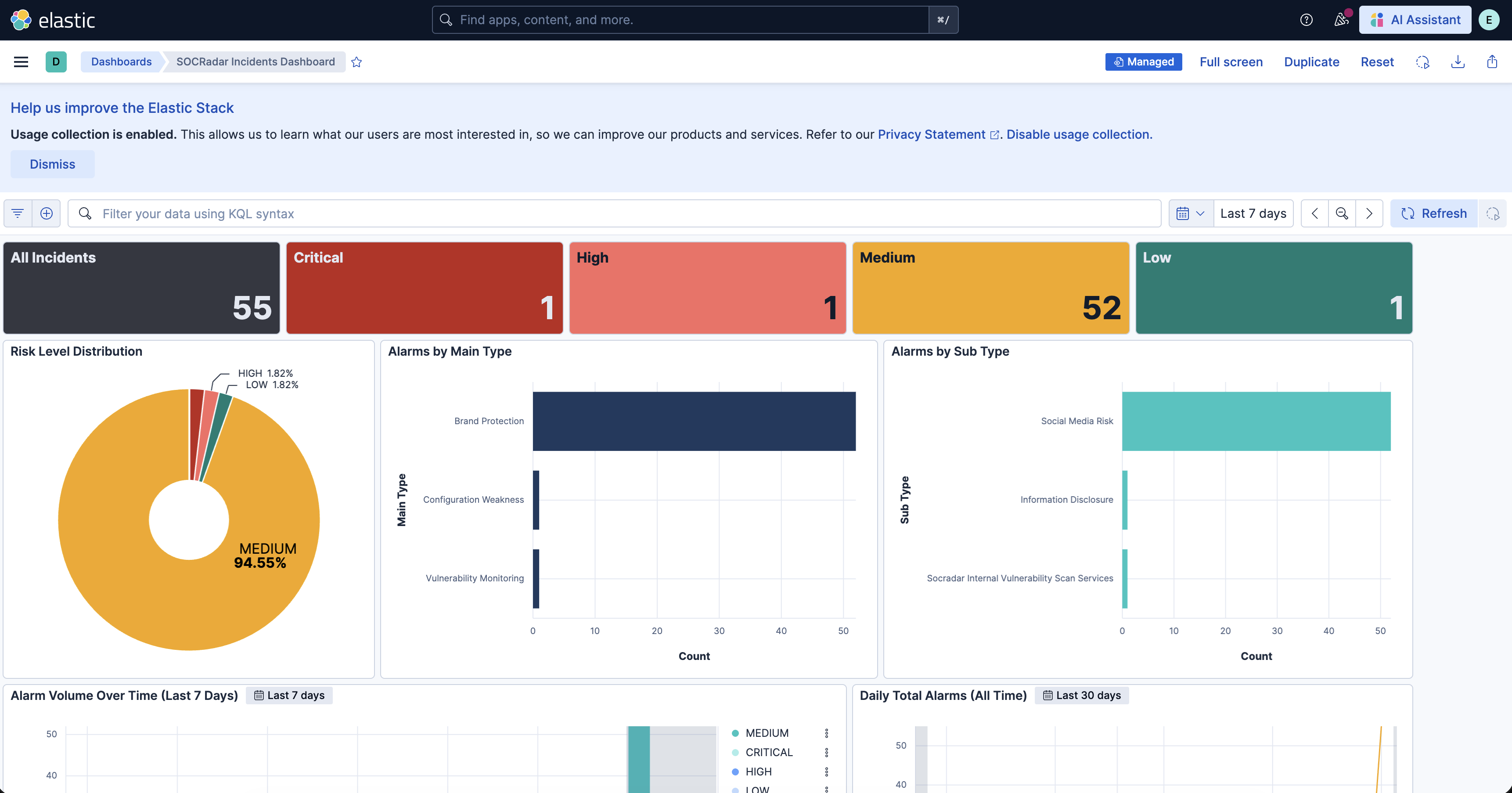Open background search icon in top nav

coord(1423,61)
